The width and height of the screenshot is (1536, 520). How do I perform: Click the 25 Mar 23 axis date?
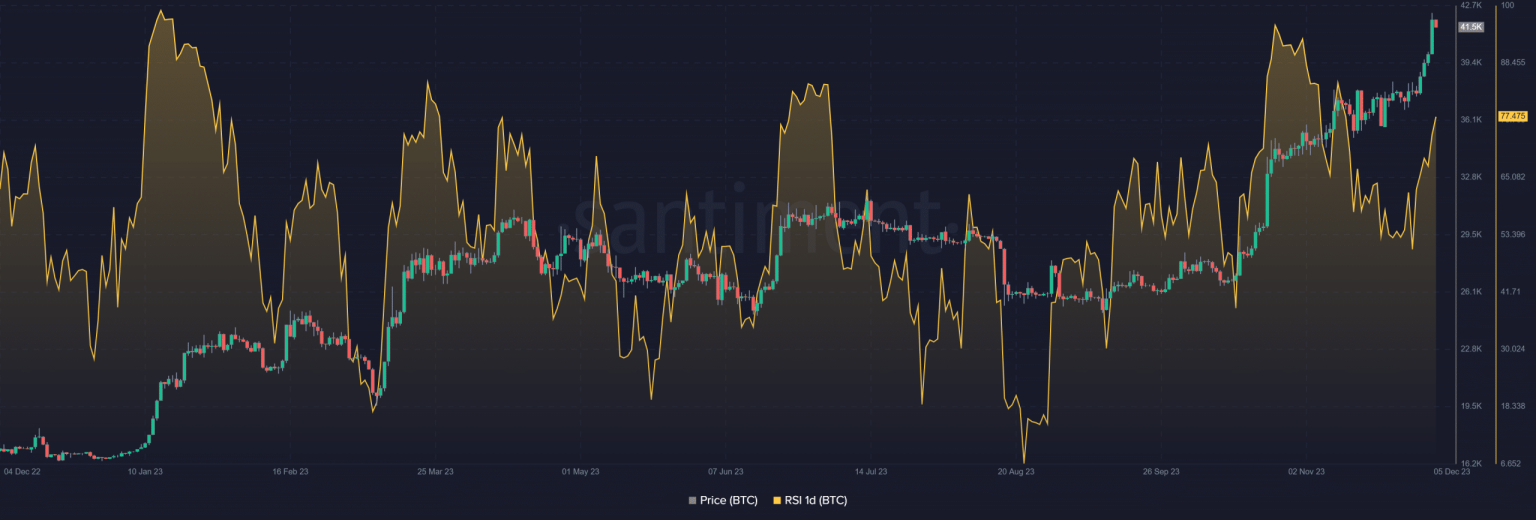click(x=435, y=470)
